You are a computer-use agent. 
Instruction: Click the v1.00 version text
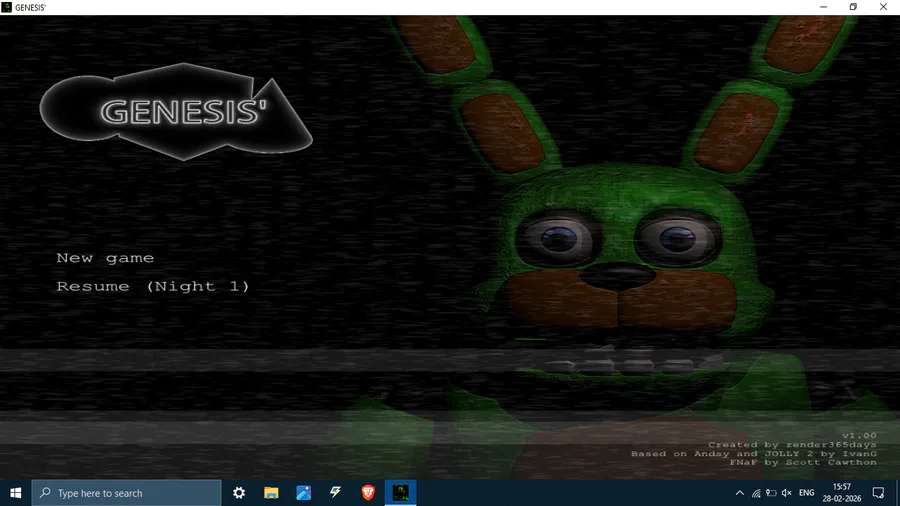859,435
